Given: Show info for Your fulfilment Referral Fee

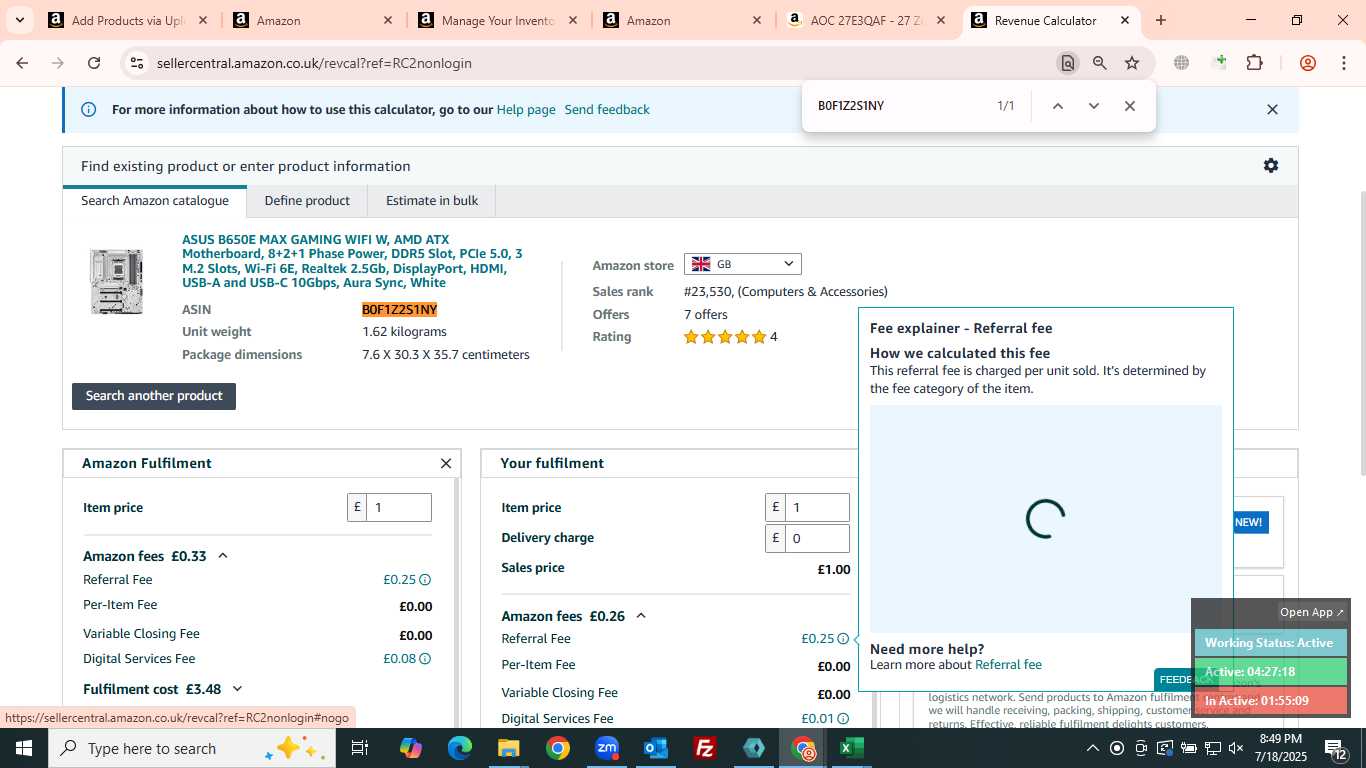Looking at the screenshot, I should tap(843, 639).
